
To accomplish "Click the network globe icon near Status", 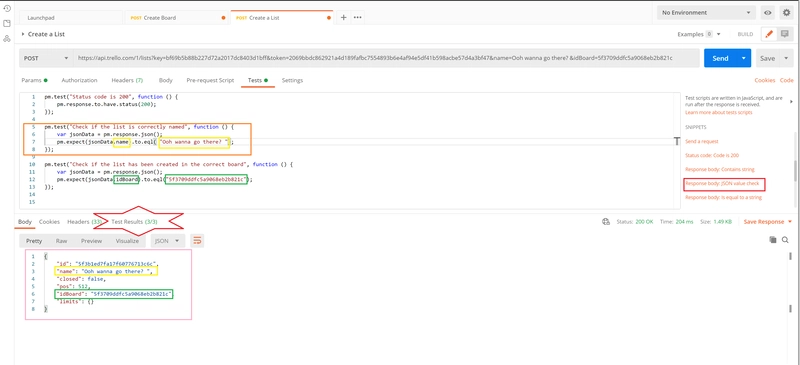I will [606, 222].
